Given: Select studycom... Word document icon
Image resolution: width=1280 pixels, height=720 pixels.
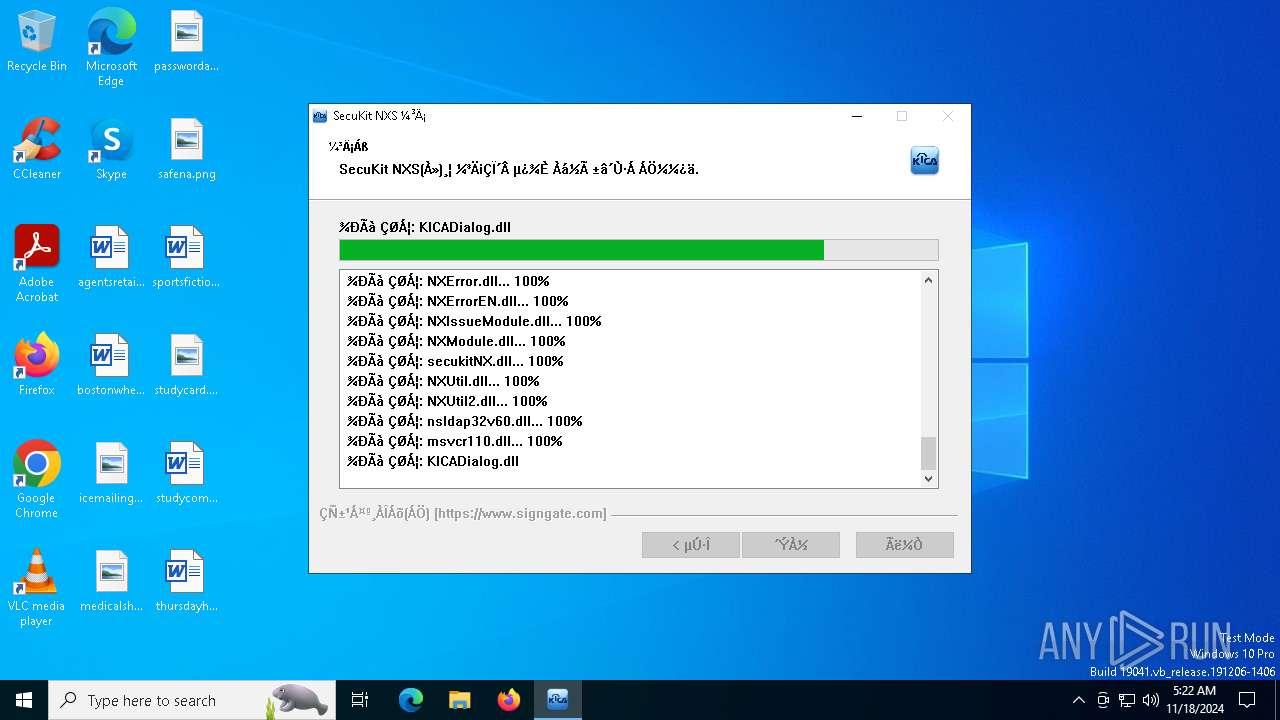Looking at the screenshot, I should tap(186, 474).
